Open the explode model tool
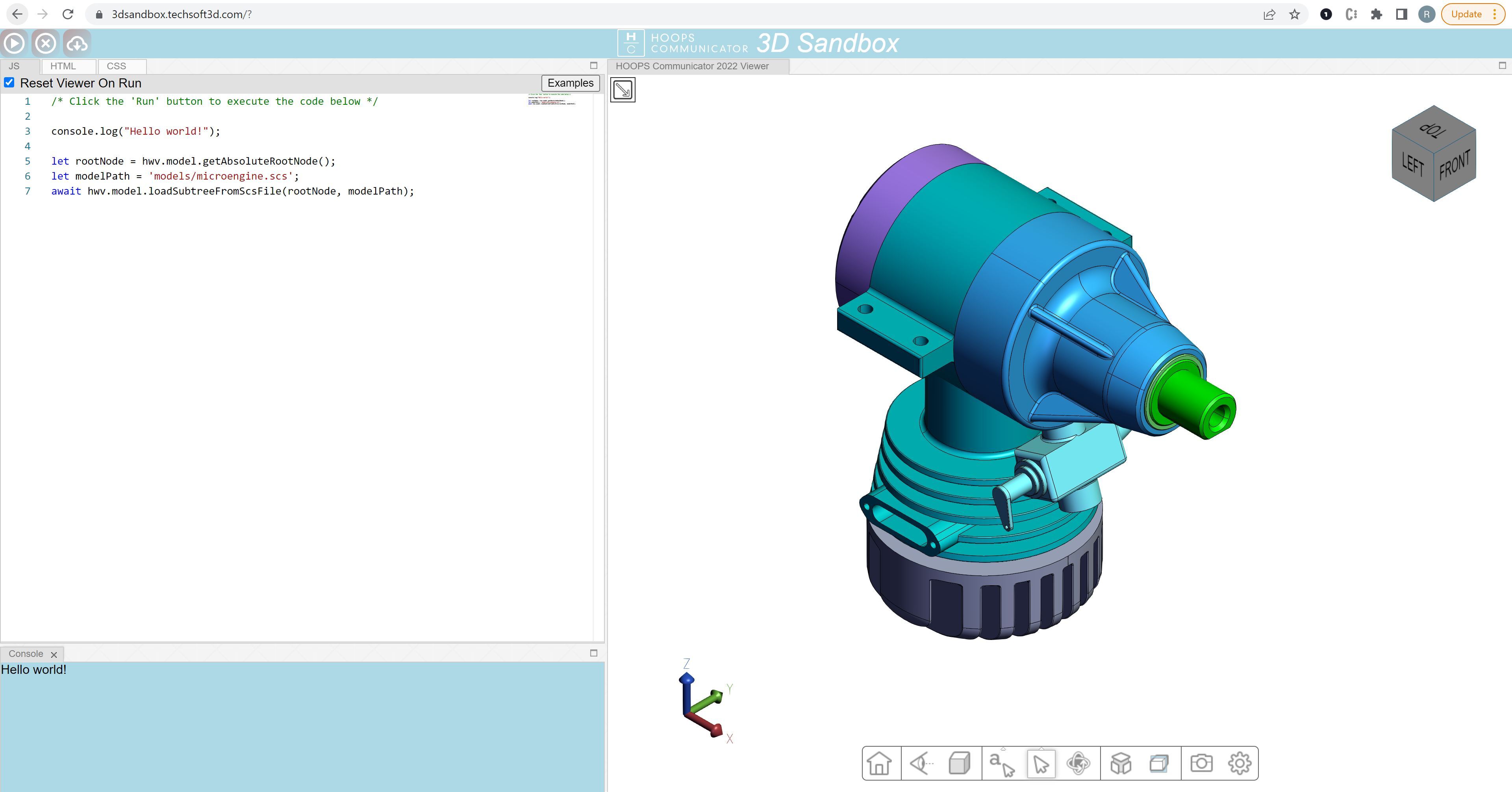The image size is (1512, 792). coord(1121,763)
